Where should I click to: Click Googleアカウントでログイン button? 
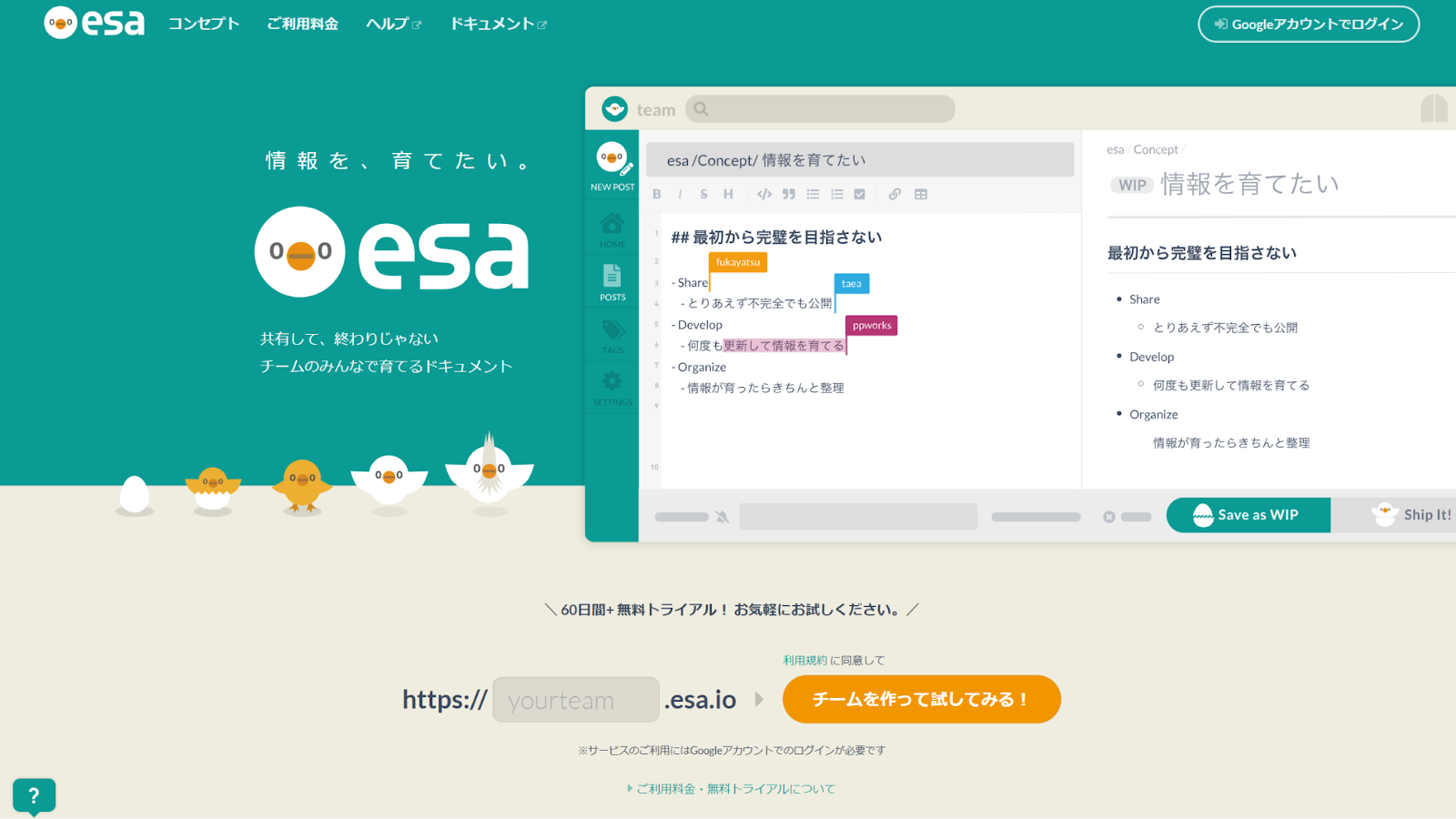(x=1309, y=25)
